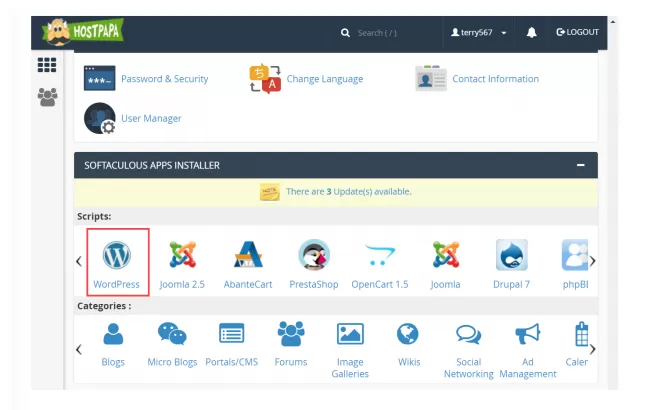This screenshot has width=666, height=410.
Task: Open the Micro Blogs category icon
Action: pyautogui.click(x=172, y=334)
